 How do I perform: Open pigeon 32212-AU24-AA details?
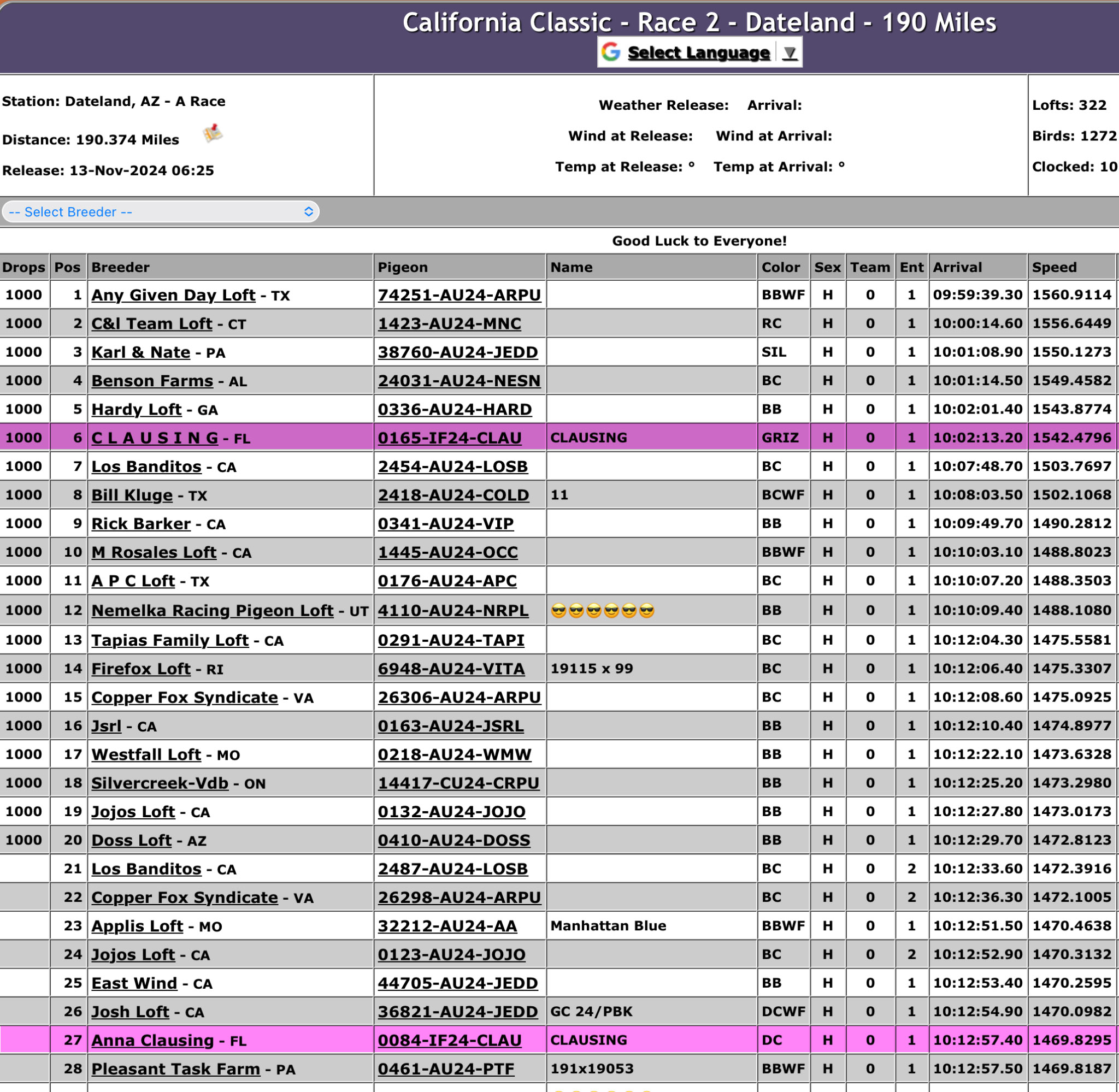[x=447, y=926]
